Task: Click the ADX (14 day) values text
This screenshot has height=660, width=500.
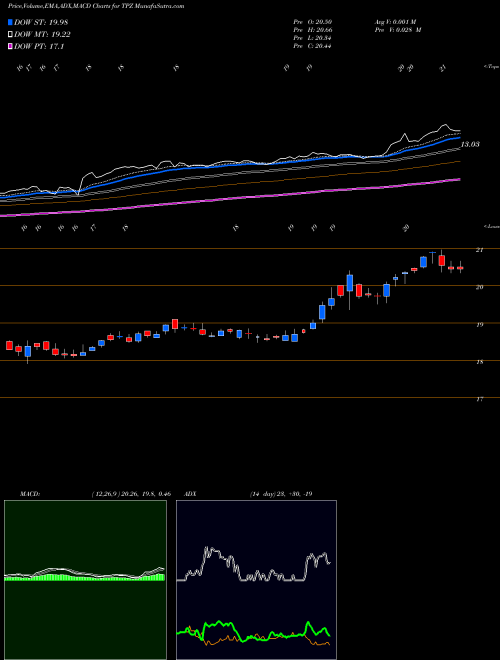Action: click(x=281, y=494)
